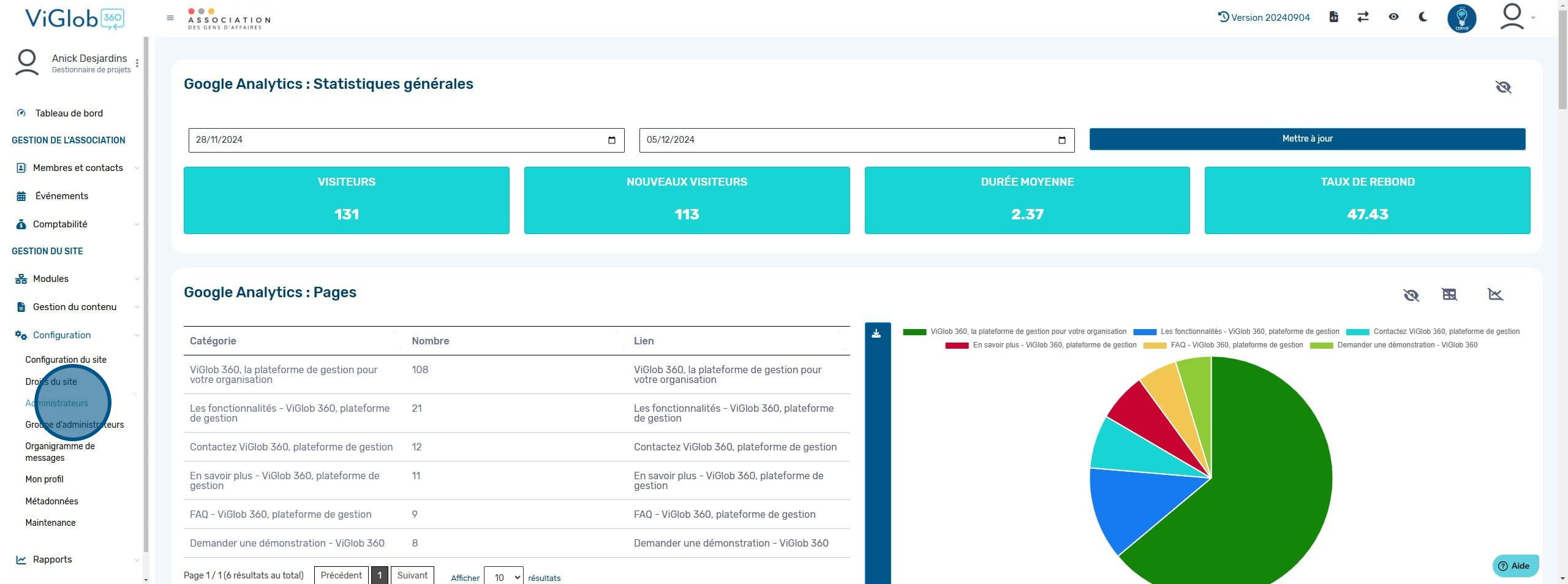Click the start date field 28/11/2024

(406, 140)
